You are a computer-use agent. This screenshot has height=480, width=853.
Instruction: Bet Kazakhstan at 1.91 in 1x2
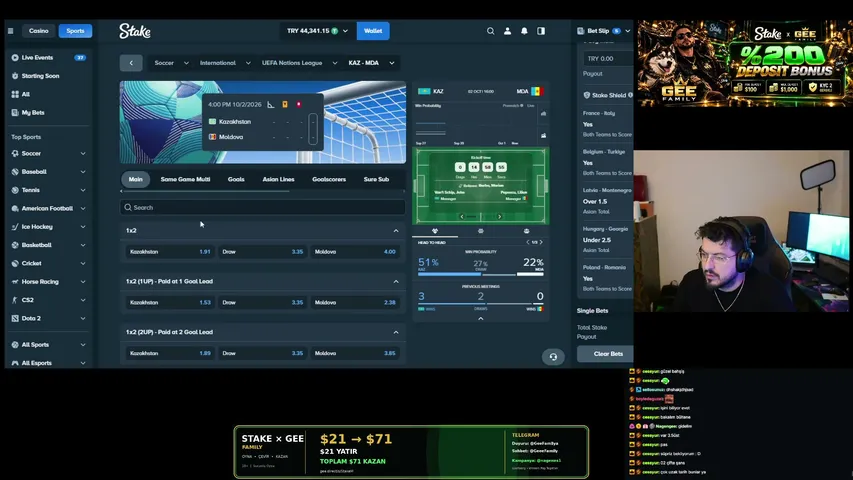170,252
